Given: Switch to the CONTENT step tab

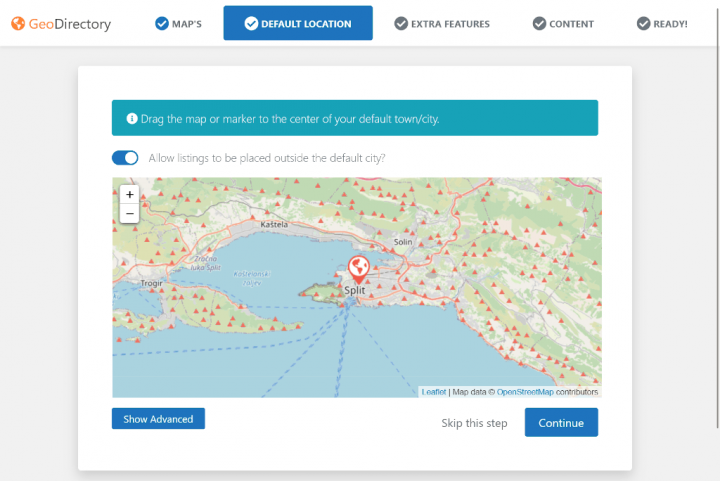Looking at the screenshot, I should (563, 23).
